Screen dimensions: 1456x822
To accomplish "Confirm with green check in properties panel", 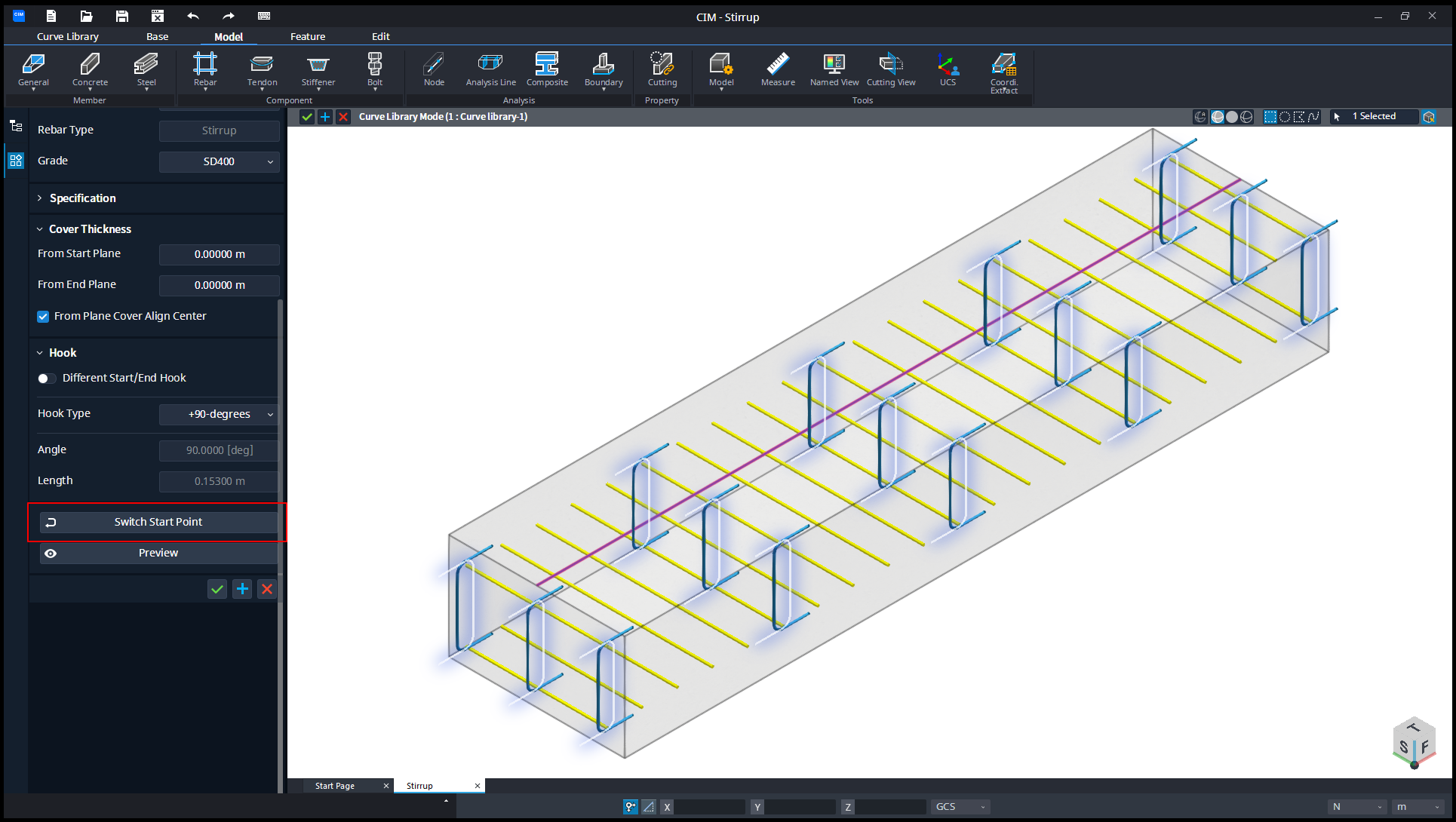I will coord(217,590).
